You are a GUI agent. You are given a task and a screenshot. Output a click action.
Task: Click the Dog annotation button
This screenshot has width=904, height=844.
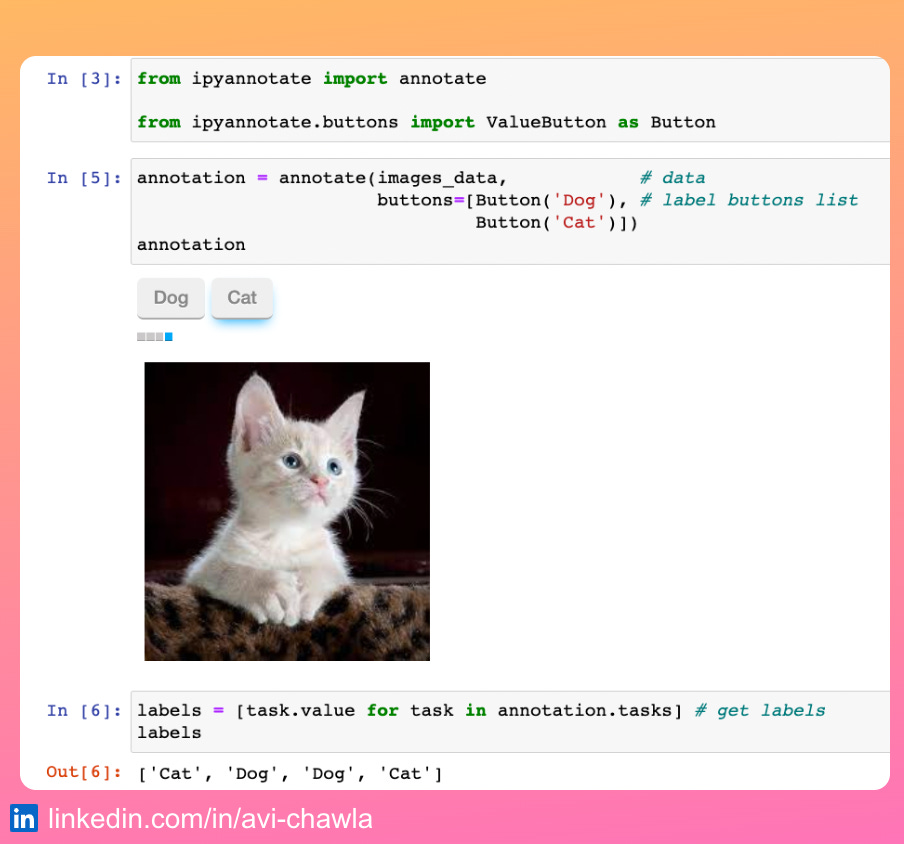click(x=170, y=297)
